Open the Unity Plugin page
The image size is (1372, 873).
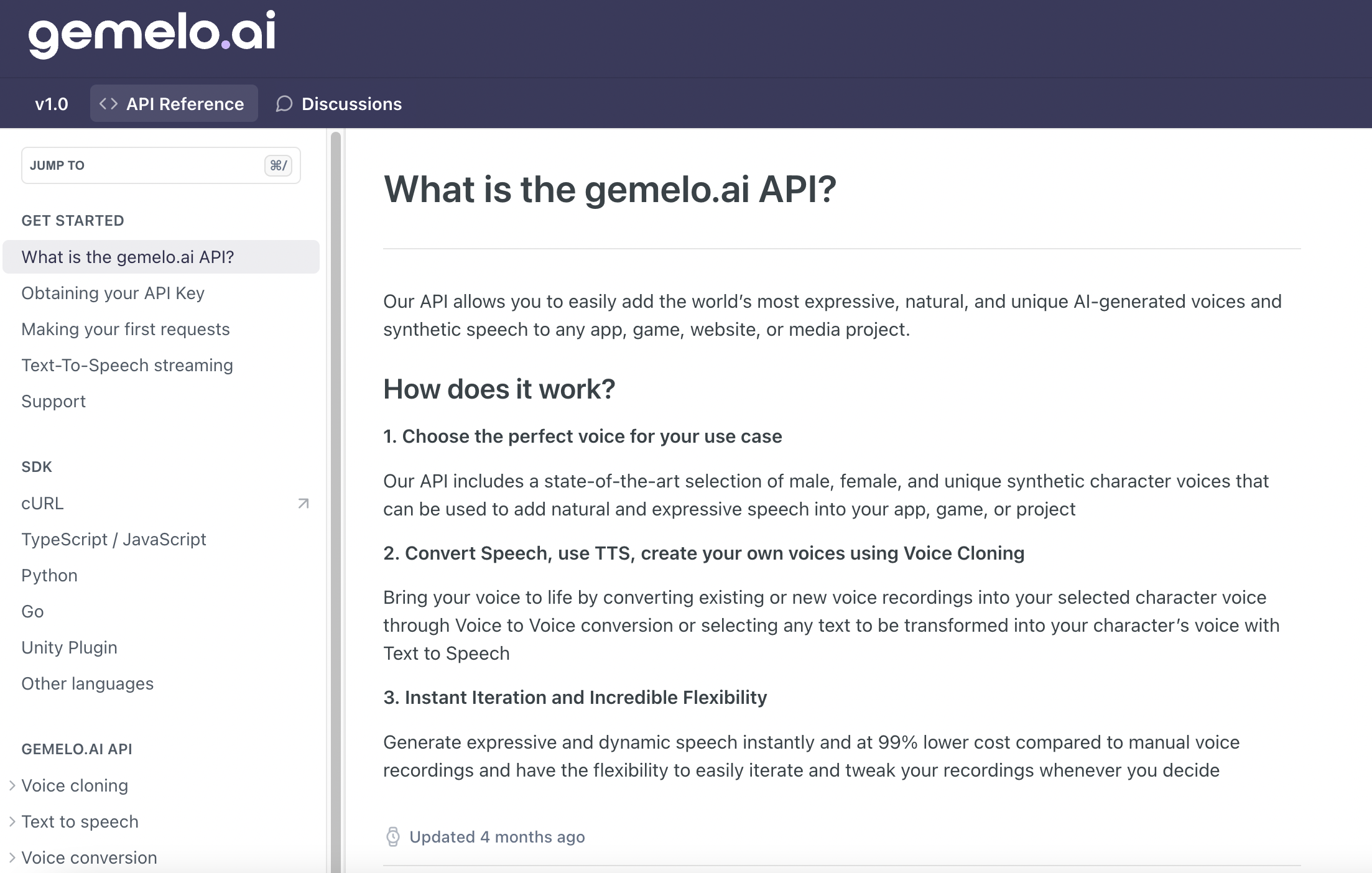tap(70, 648)
